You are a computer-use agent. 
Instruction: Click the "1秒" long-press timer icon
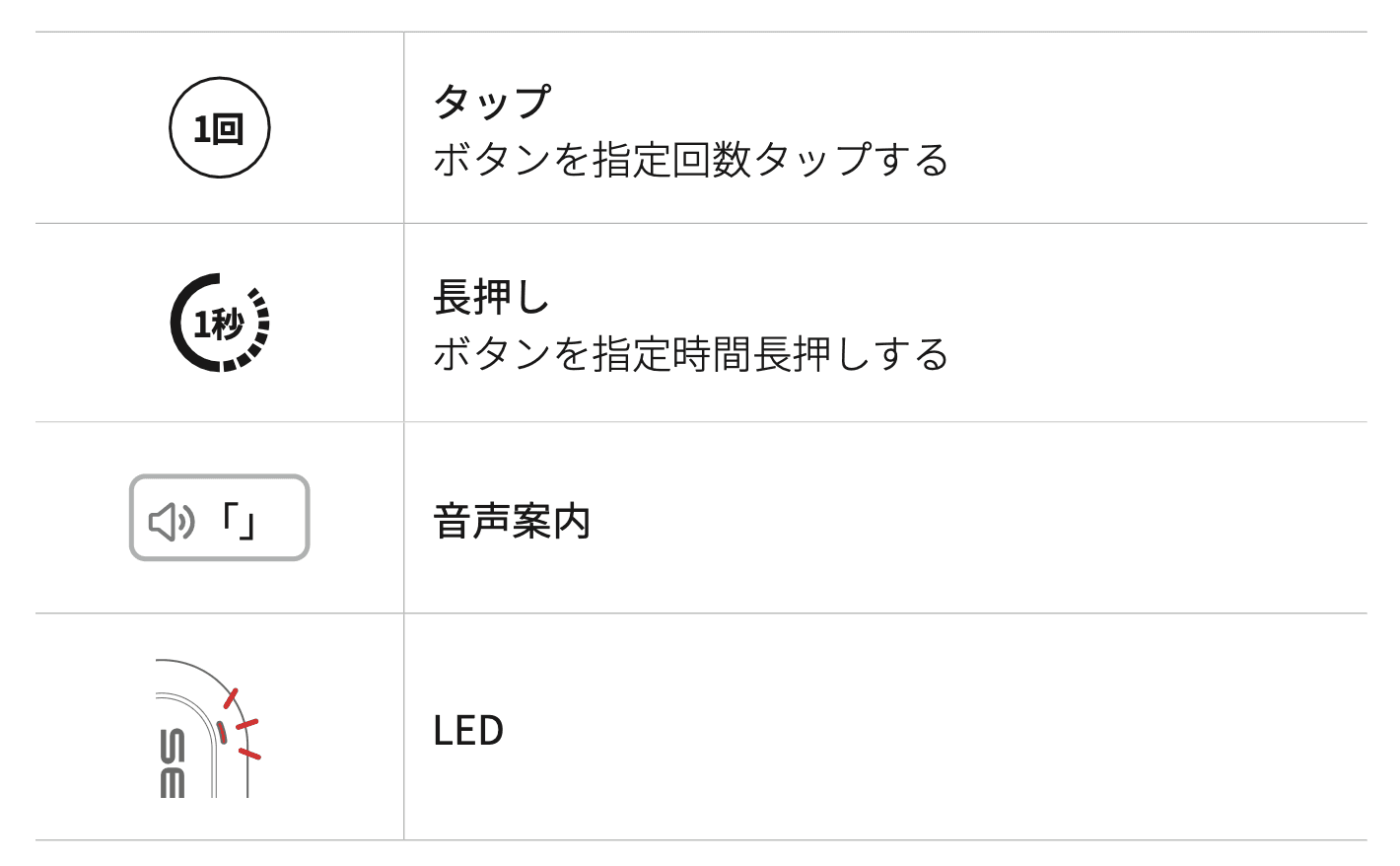[219, 323]
